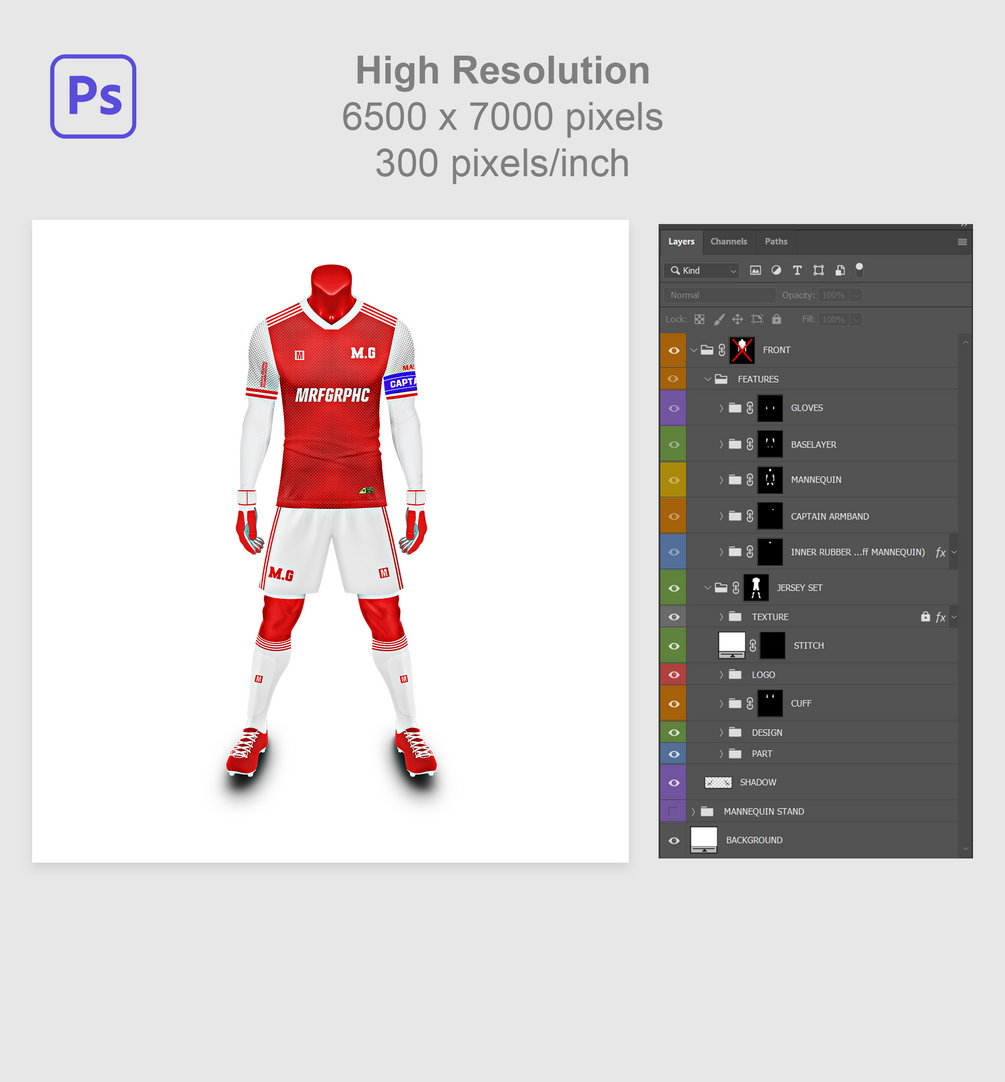Open the Fill slider dropdown arrow
This screenshot has width=1005, height=1082.
(x=856, y=319)
